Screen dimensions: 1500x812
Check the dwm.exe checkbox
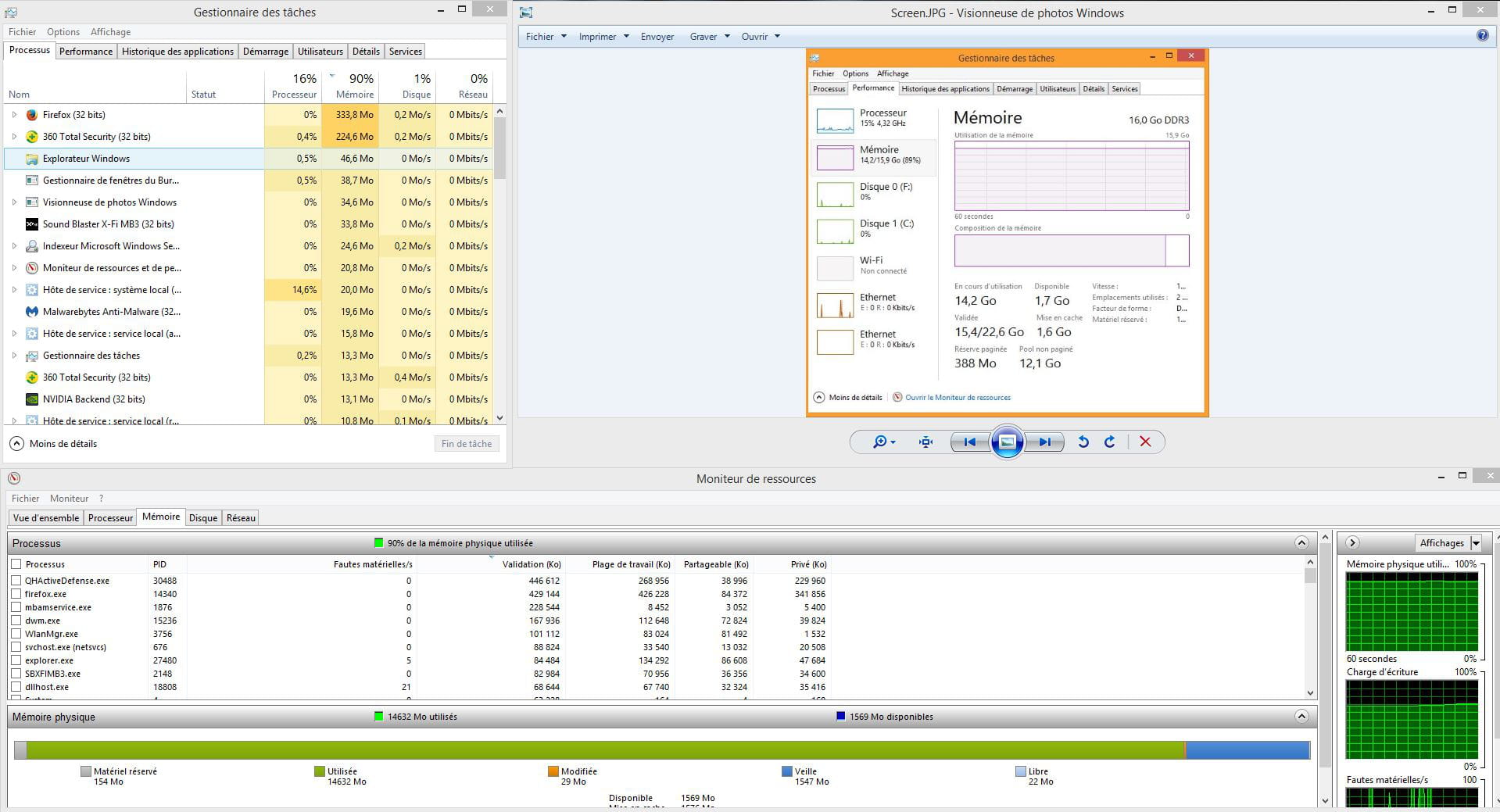pos(16,621)
